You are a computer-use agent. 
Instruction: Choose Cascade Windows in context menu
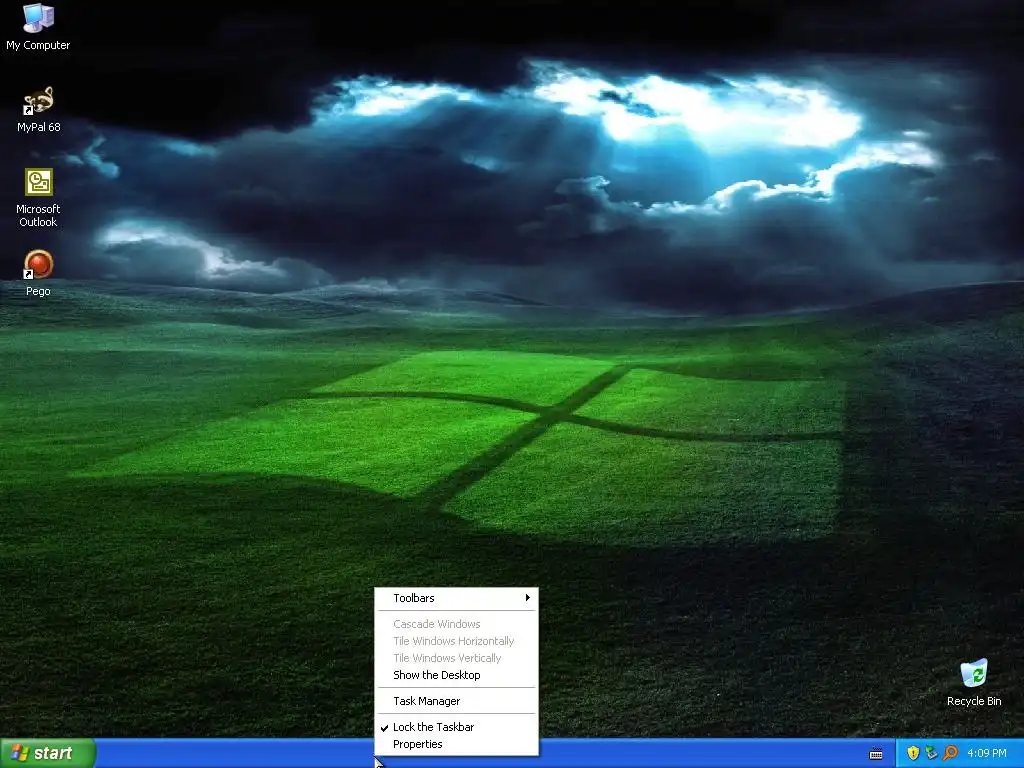point(456,624)
